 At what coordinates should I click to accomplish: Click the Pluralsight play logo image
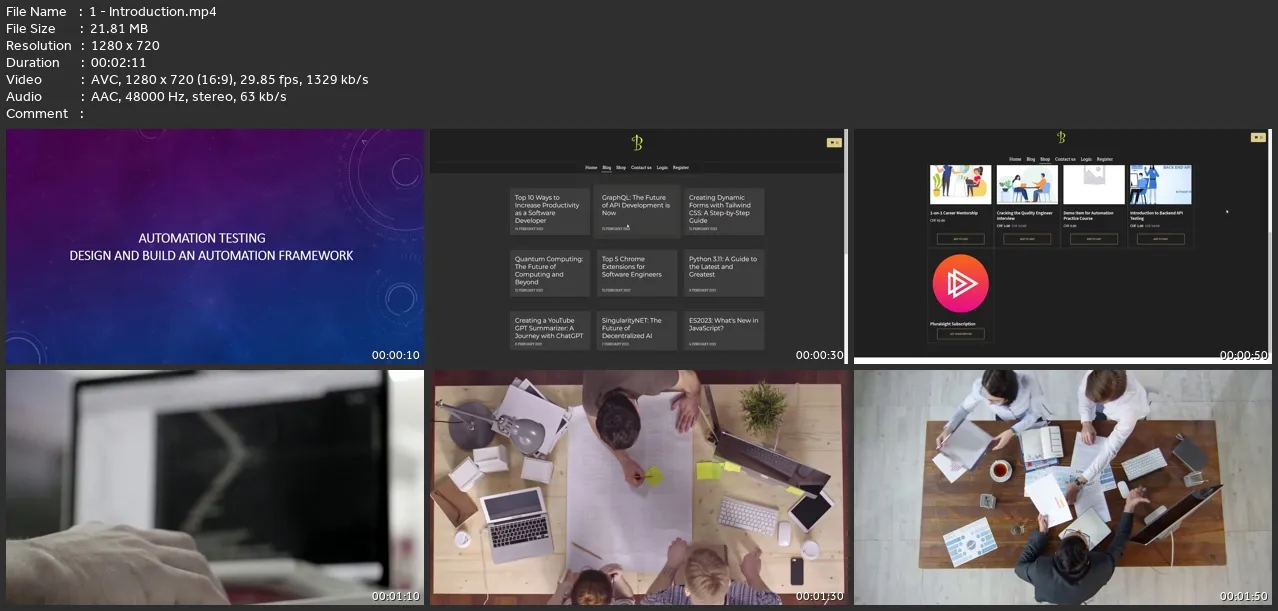(x=961, y=284)
